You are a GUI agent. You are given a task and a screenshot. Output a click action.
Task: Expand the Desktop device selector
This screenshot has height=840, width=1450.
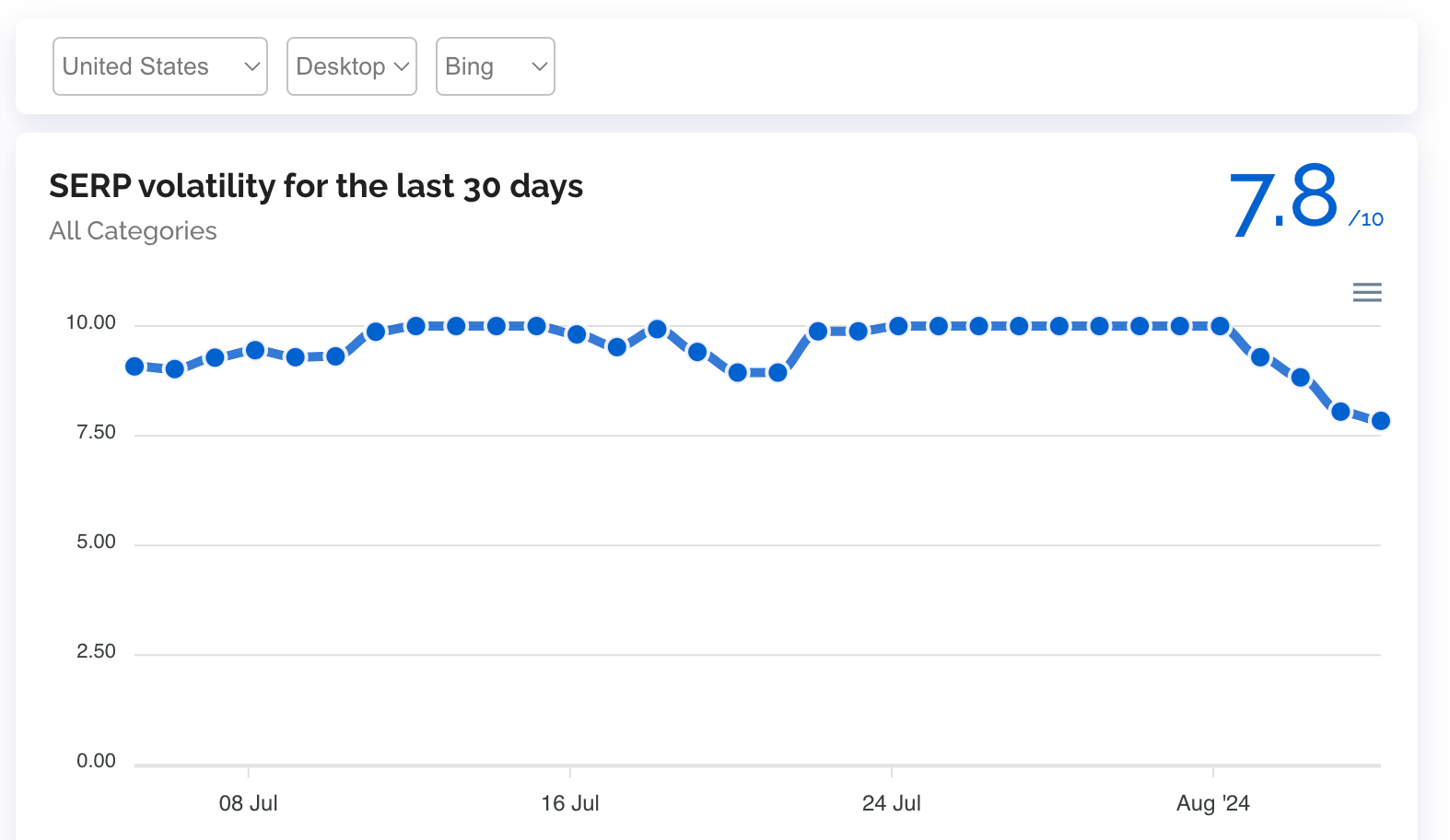351,65
